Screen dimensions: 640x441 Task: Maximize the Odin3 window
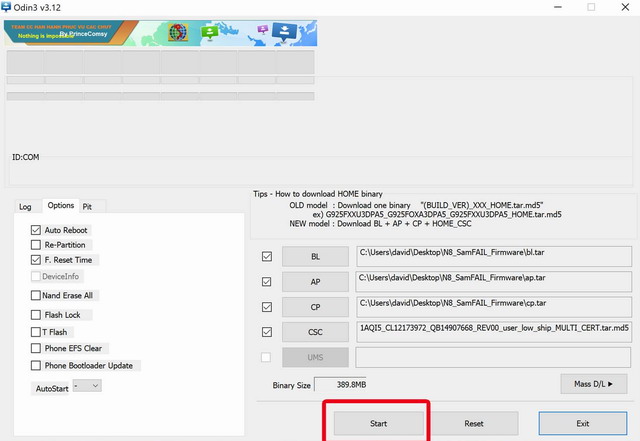(x=591, y=8)
